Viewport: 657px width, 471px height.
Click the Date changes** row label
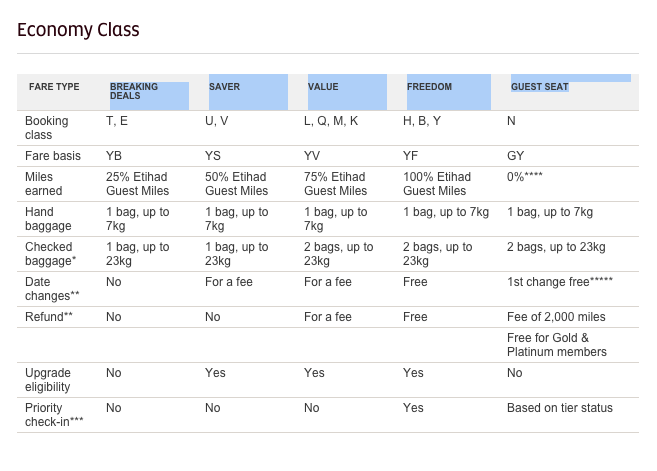pos(49,289)
